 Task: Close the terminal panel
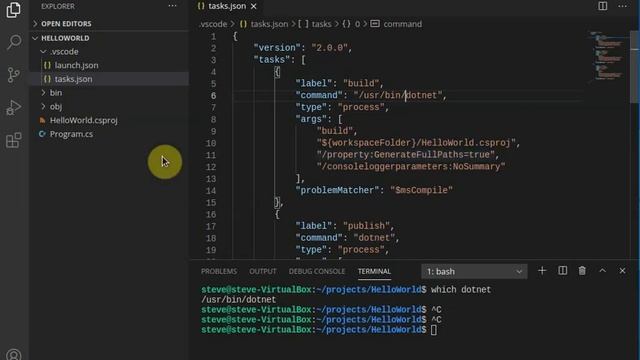622,271
